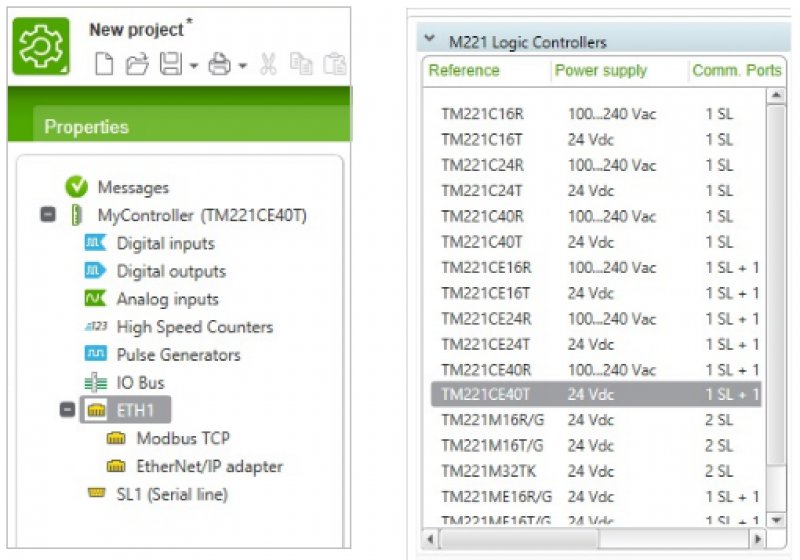Select the TM221ME16R/G controller row
Viewport: 800px width, 560px height.
tap(597, 496)
